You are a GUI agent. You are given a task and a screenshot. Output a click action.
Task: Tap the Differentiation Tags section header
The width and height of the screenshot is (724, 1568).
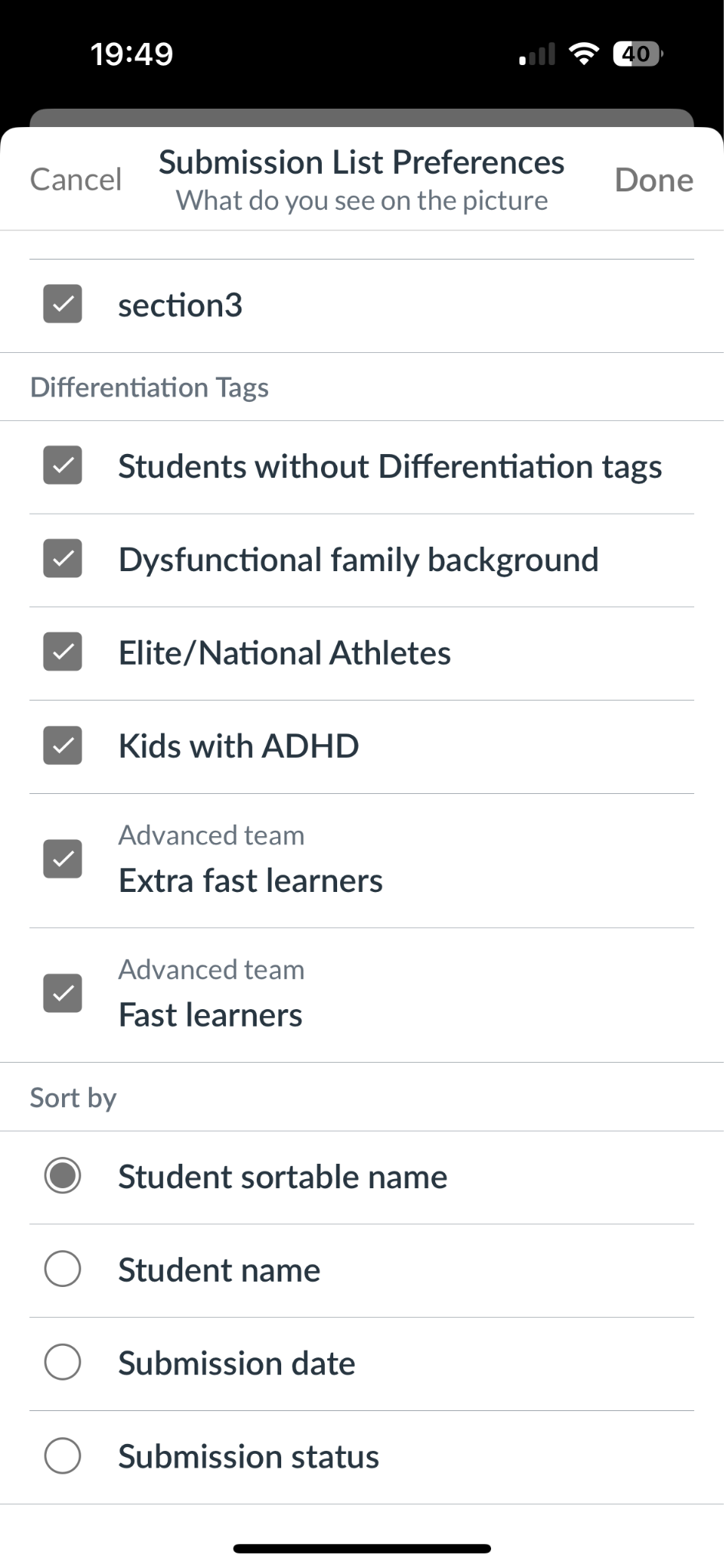click(x=149, y=387)
